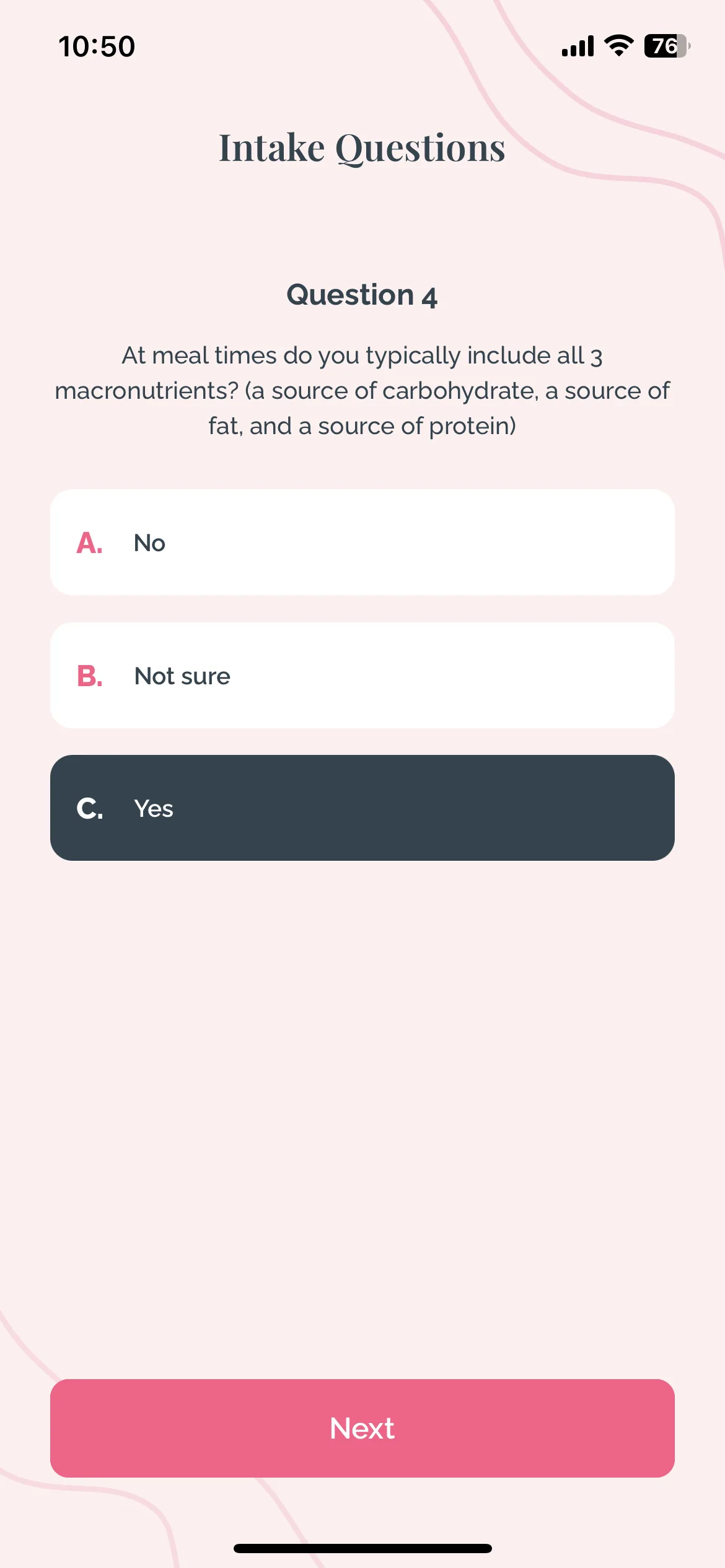Tap the "Not sure" answer text
This screenshot has height=1568, width=725.
[x=182, y=676]
